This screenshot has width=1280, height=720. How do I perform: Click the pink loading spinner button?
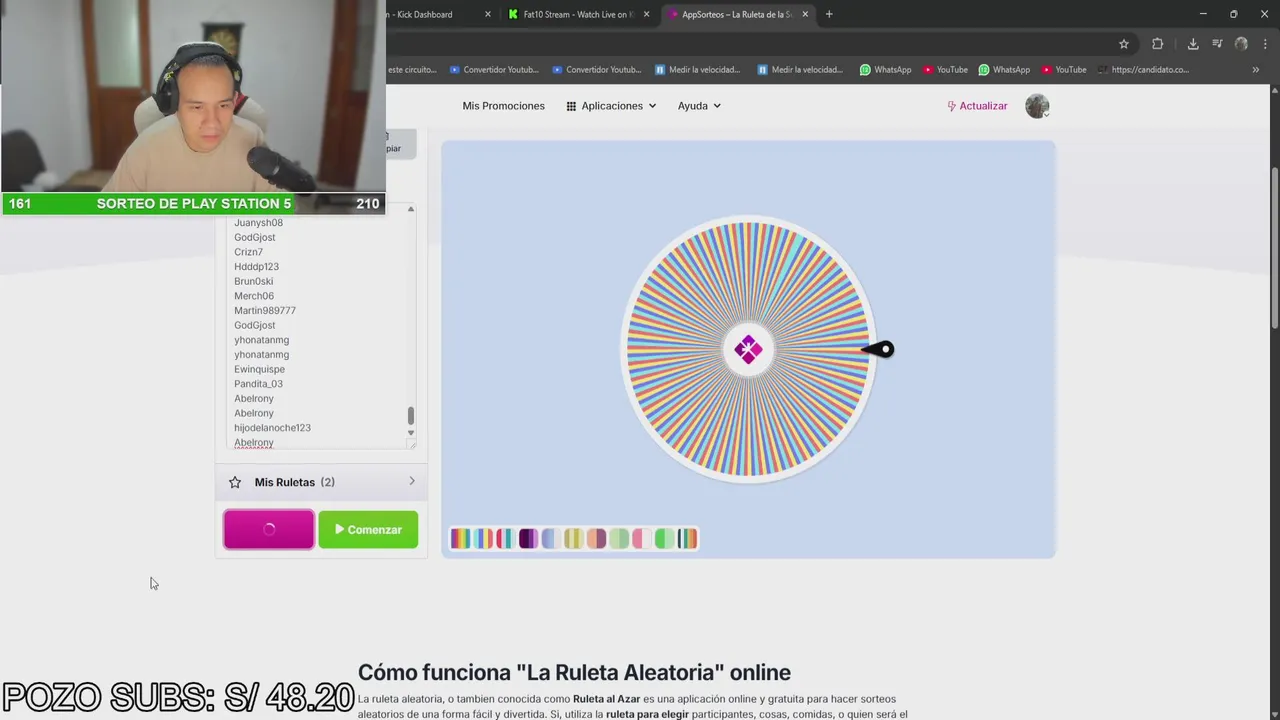click(x=268, y=530)
